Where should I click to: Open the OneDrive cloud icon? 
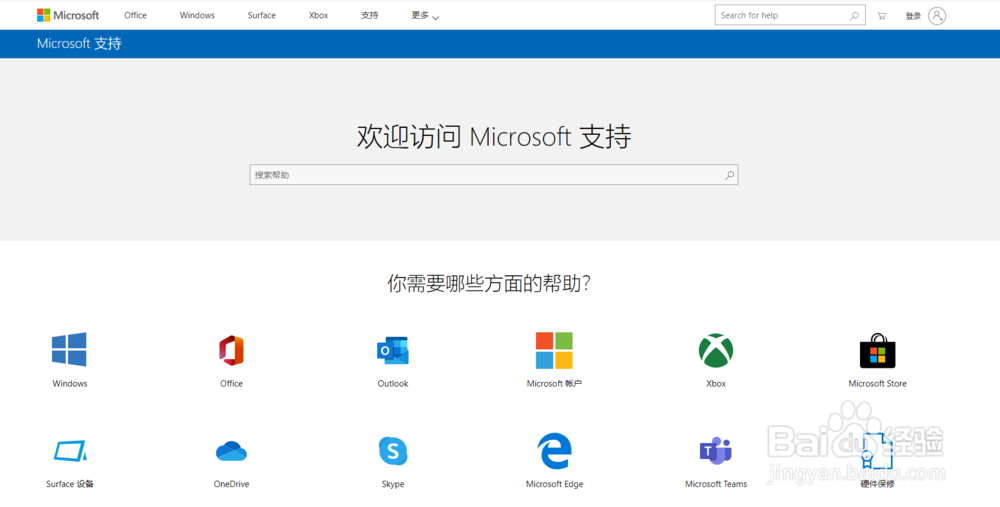click(x=232, y=451)
